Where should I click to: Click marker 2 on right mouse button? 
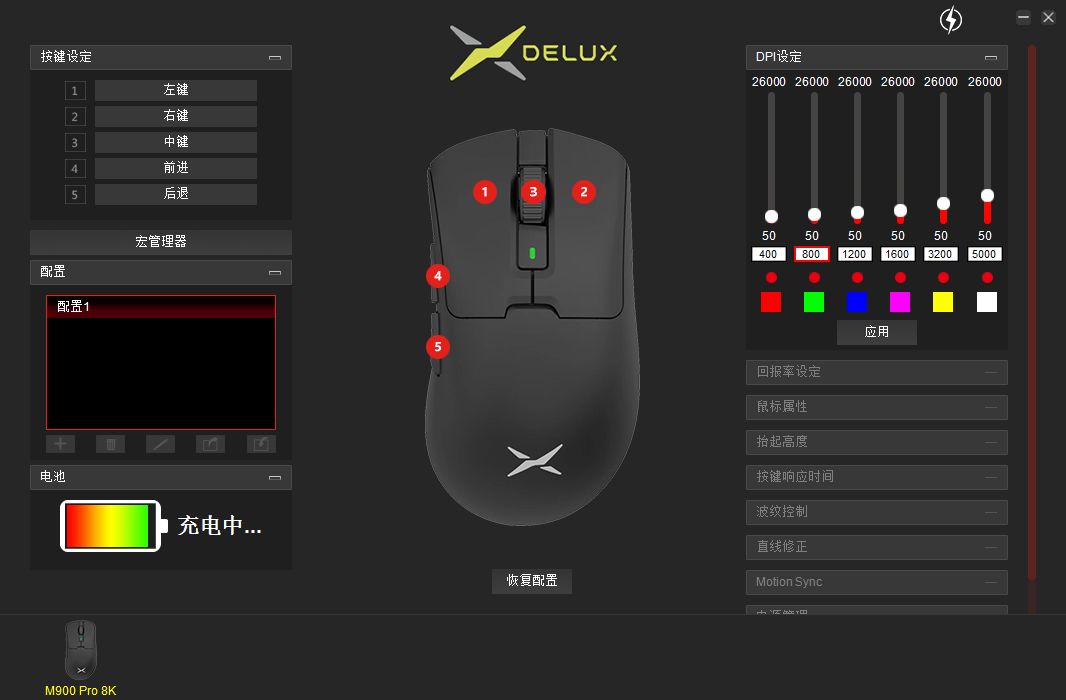click(x=583, y=192)
